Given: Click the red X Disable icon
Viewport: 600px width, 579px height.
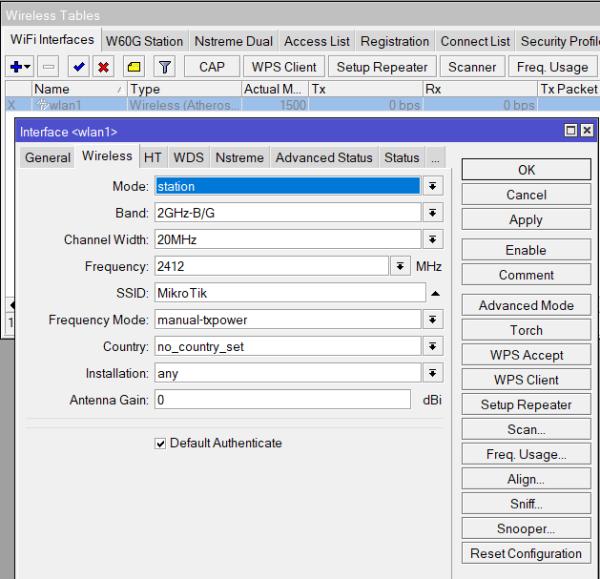Looking at the screenshot, I should (x=102, y=67).
